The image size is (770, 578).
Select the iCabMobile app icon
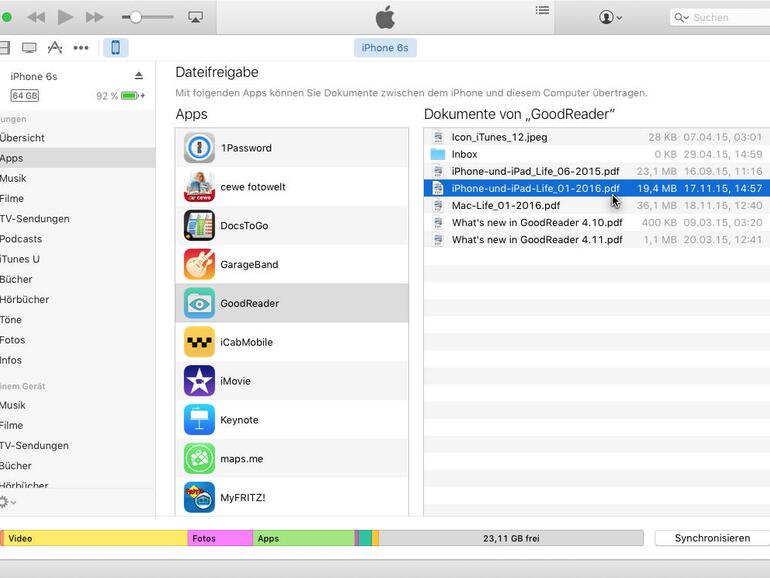199,342
